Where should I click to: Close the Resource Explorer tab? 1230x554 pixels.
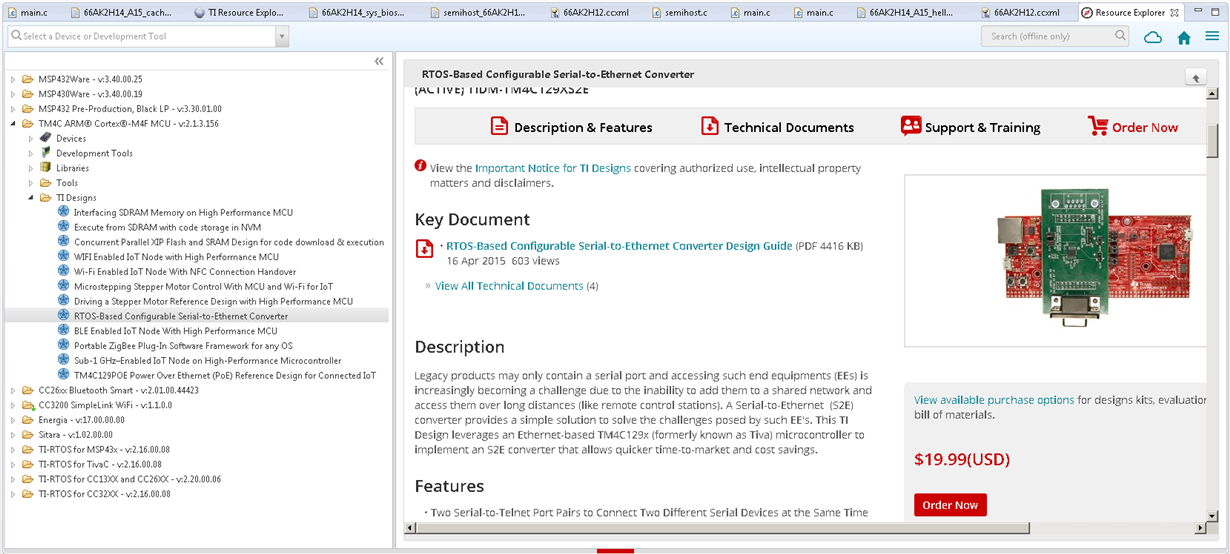point(1176,12)
